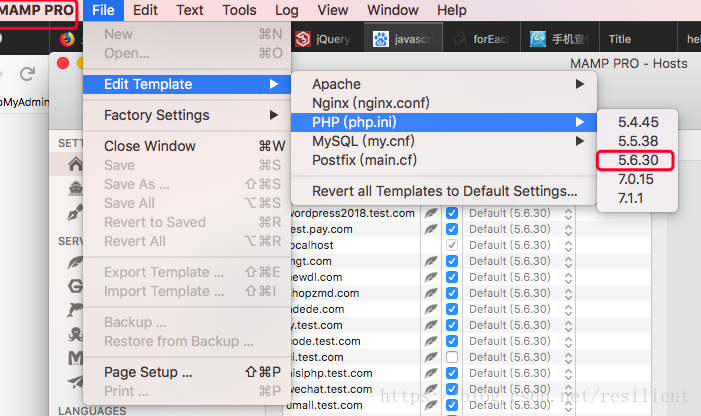Select the Memcached M icon in sidebar
This screenshot has height=416, width=701.
coord(76,357)
